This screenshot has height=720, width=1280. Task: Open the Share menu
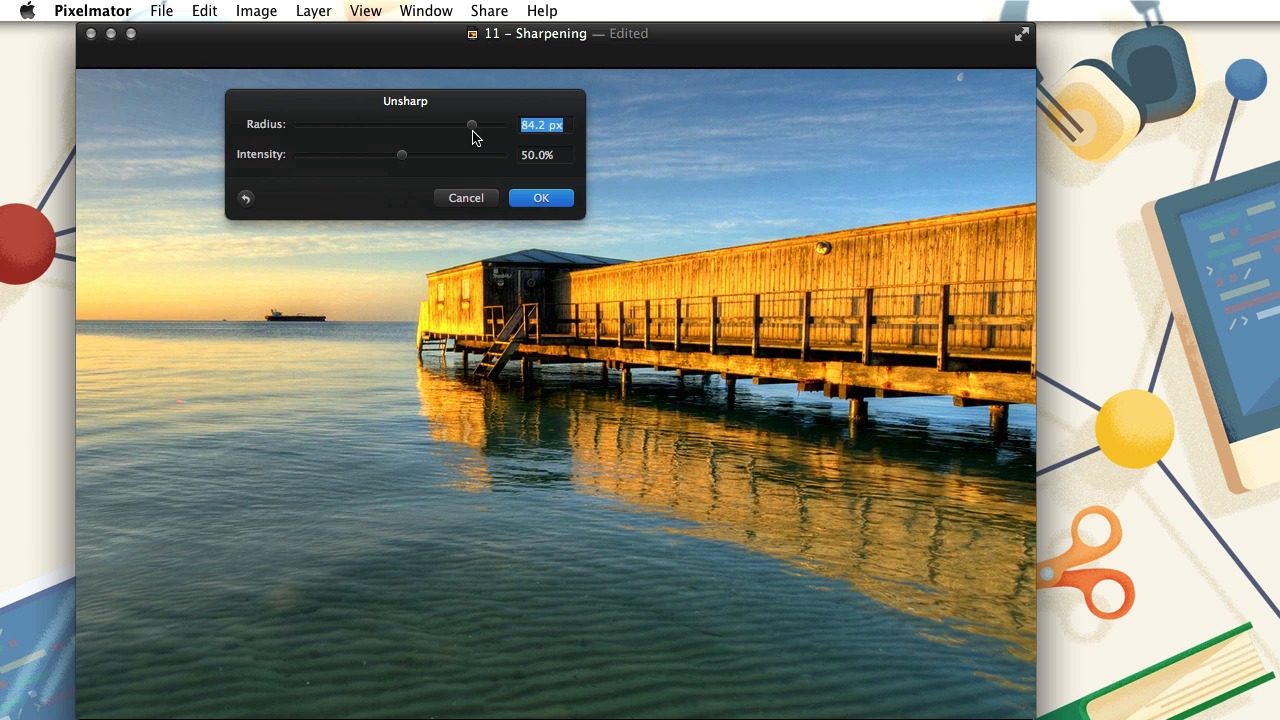[x=489, y=11]
